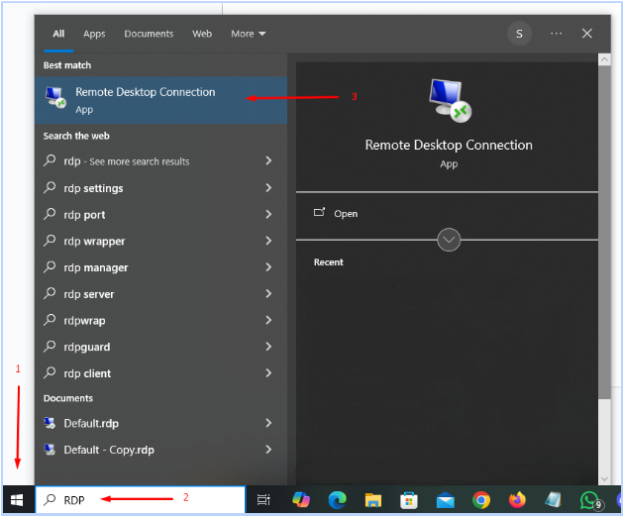
Task: Open the three-dot options menu
Action: [556, 34]
